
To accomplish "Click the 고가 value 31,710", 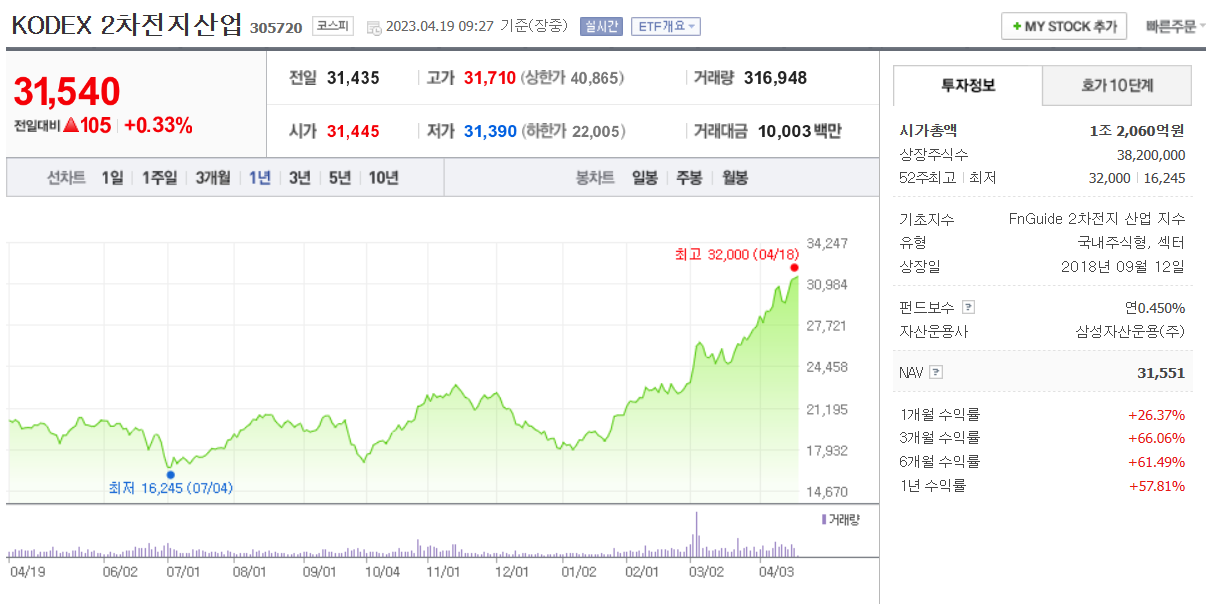I will point(490,78).
